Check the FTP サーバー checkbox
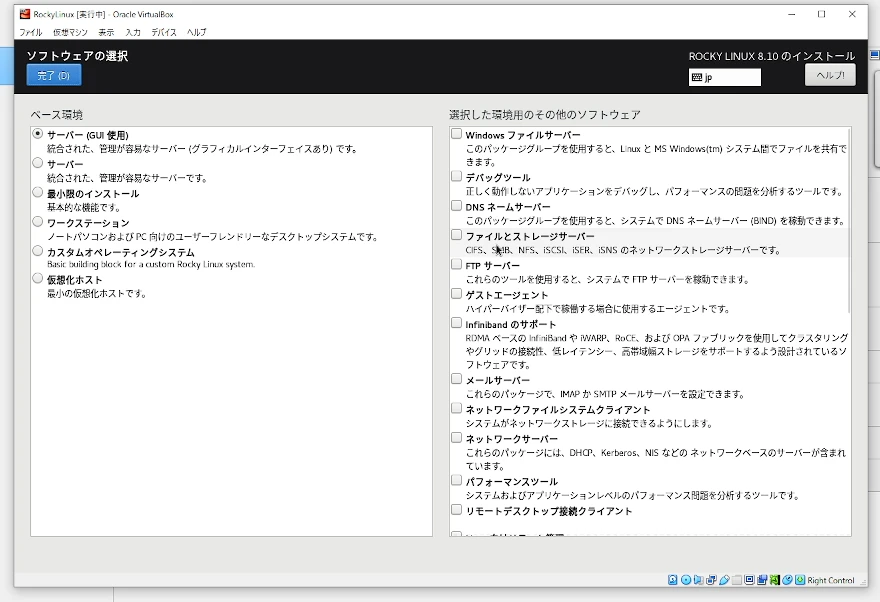 [x=456, y=264]
